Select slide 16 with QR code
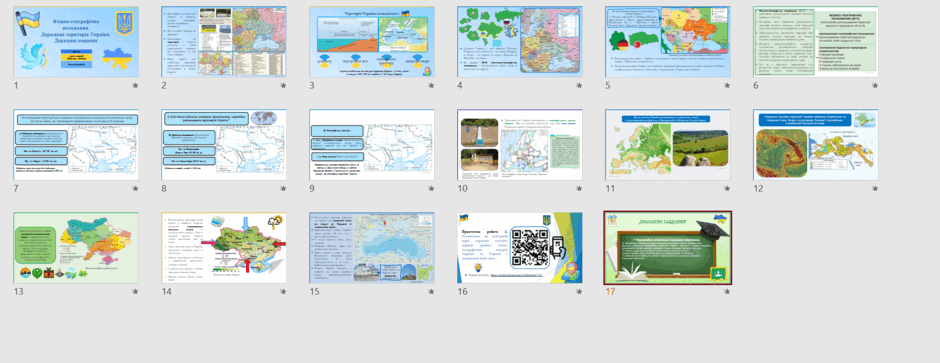This screenshot has height=363, width=940. pos(520,248)
